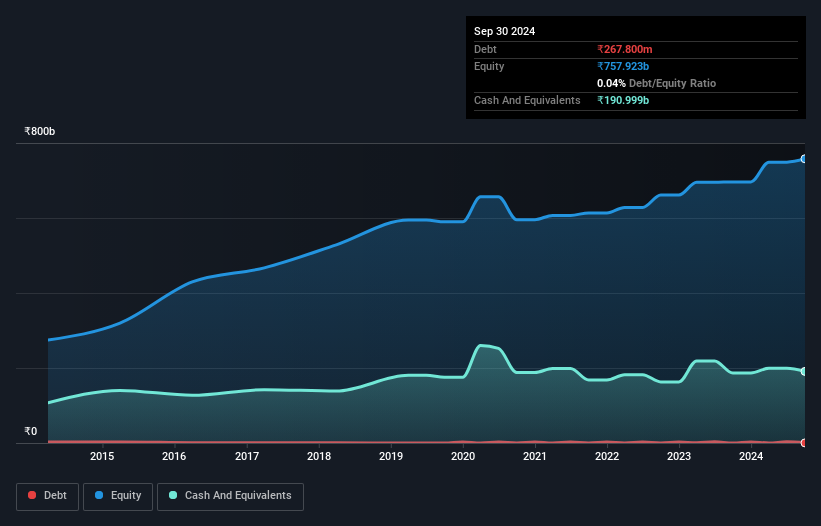Select the 2024 x-axis label
The image size is (821, 526).
coord(751,457)
